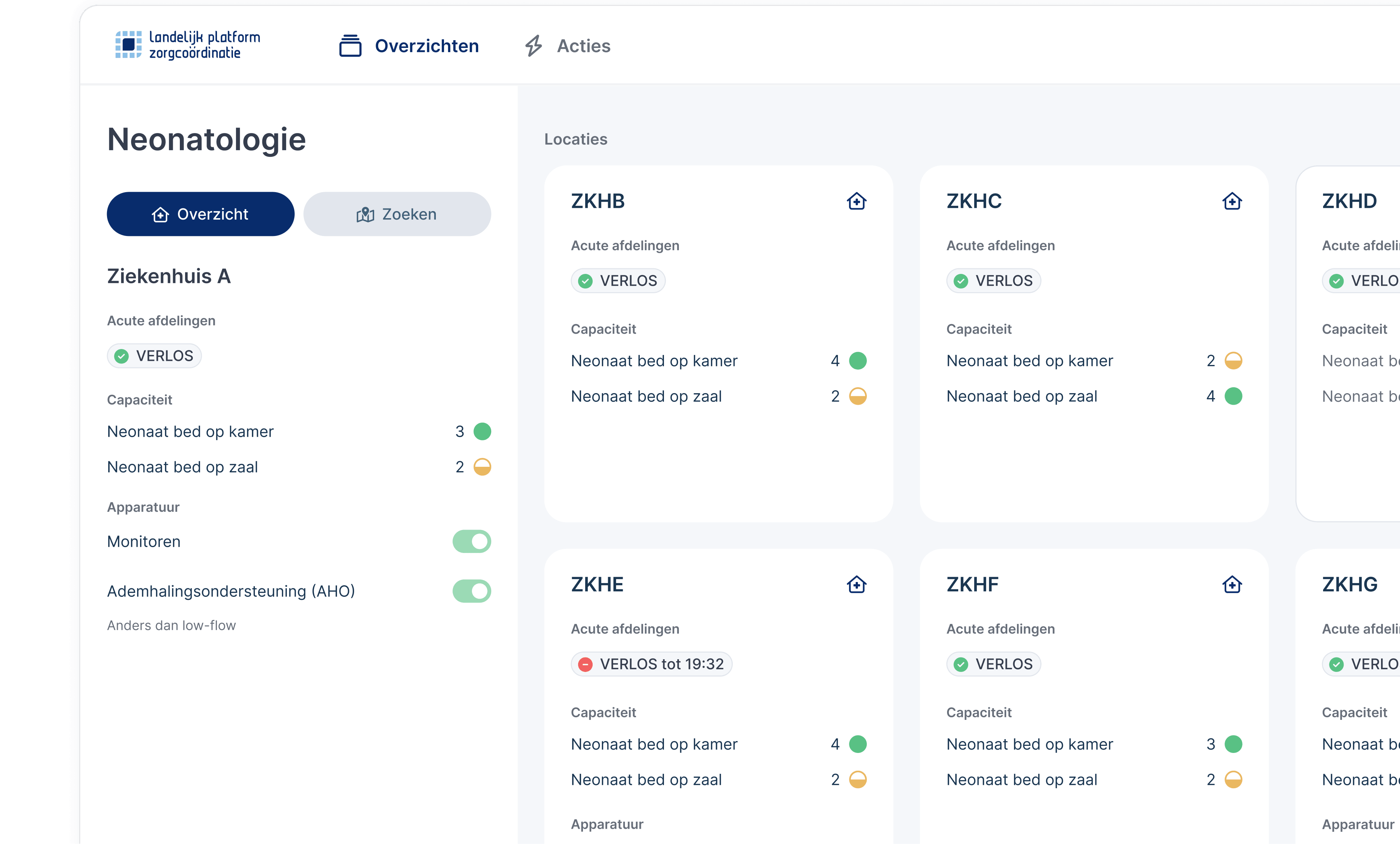Click the red status icon in the ZKHE VERLOS badge
The height and width of the screenshot is (844, 1400).
pos(585,664)
